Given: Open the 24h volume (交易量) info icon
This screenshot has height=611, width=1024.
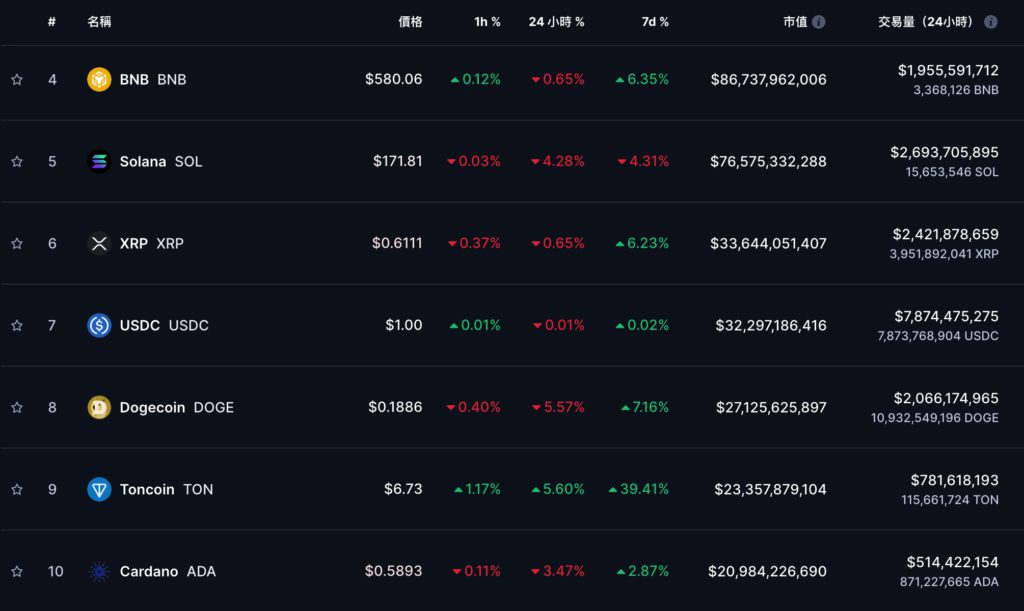Looking at the screenshot, I should click(990, 22).
